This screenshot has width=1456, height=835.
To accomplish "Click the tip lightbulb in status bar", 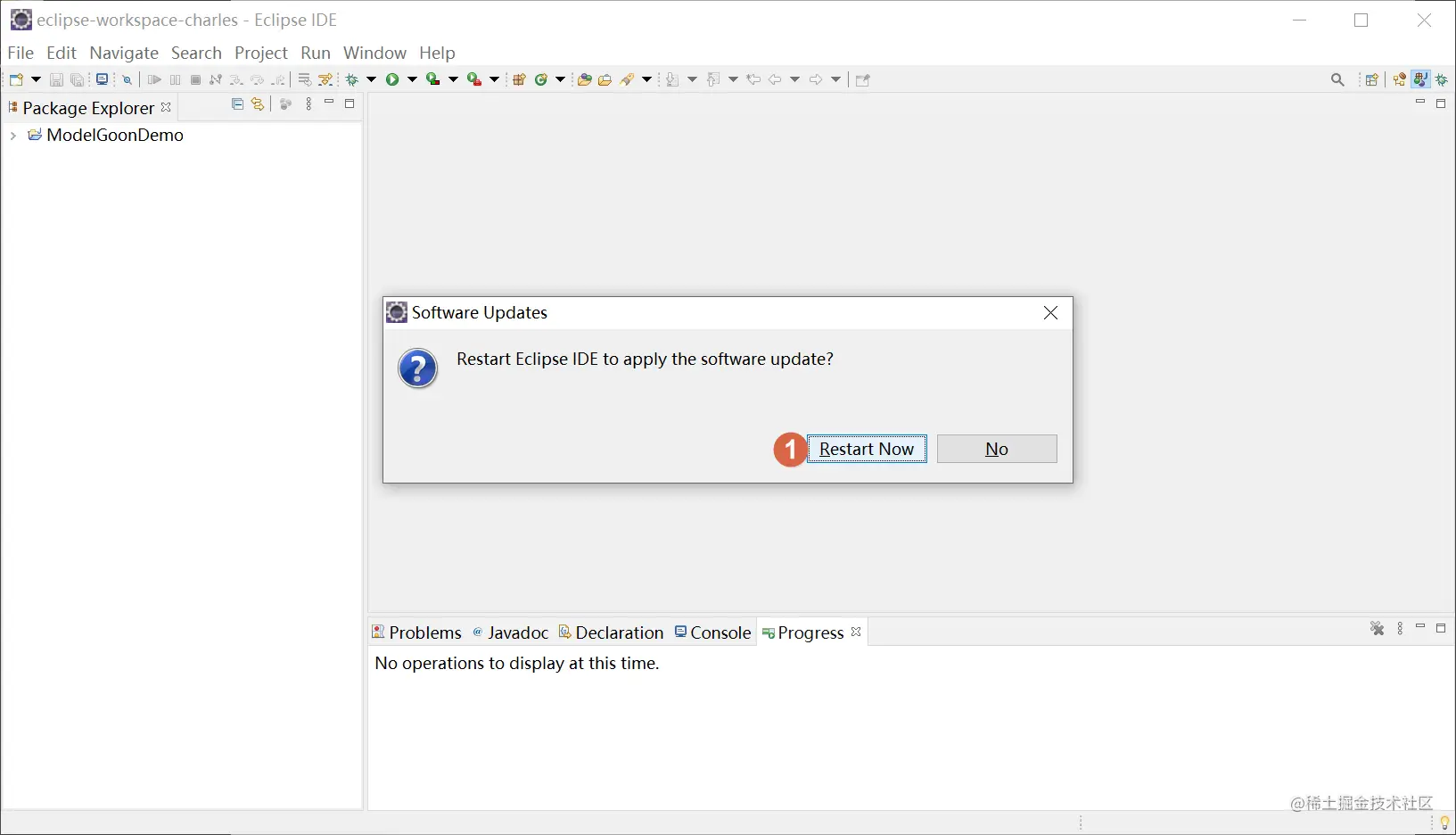I will coord(1444,823).
